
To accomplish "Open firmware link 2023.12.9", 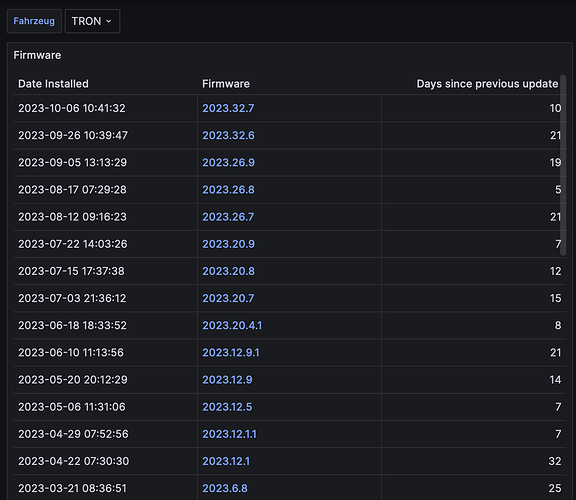I will click(227, 380).
